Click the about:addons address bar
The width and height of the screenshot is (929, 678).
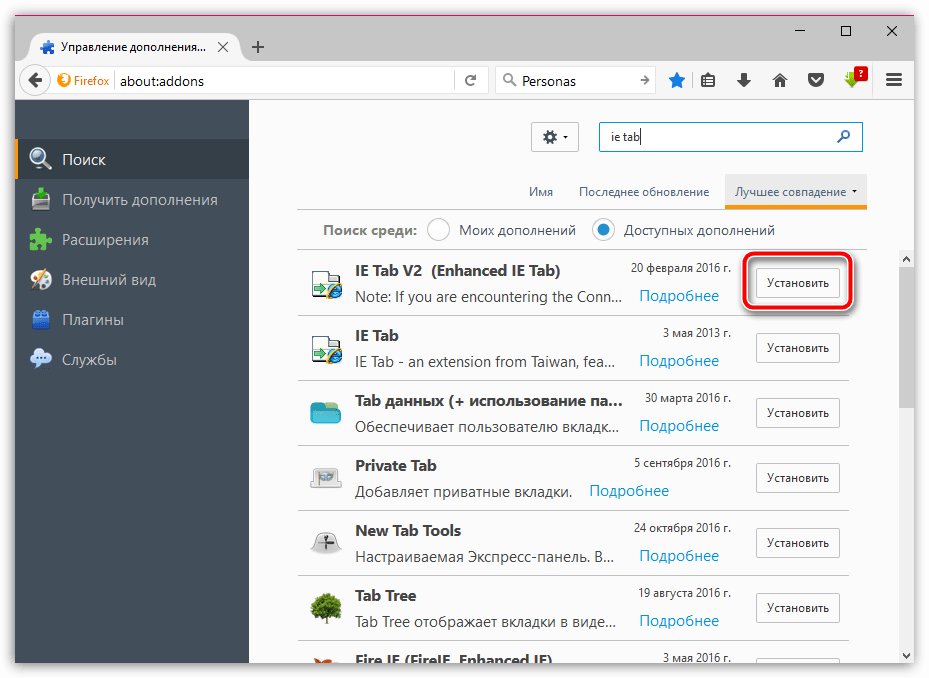(x=286, y=81)
